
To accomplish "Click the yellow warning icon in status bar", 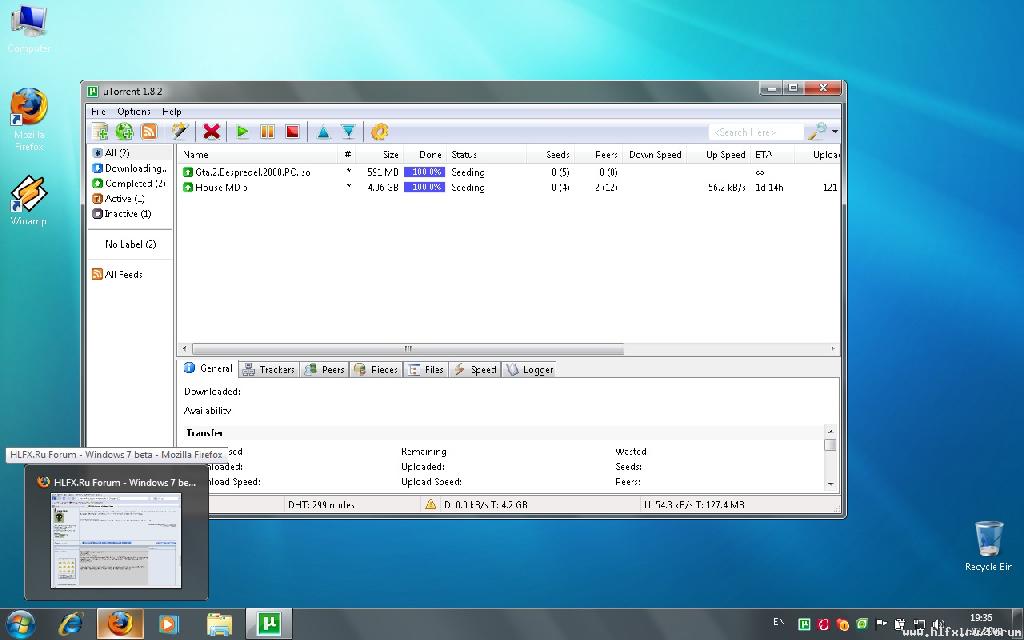I will (430, 504).
